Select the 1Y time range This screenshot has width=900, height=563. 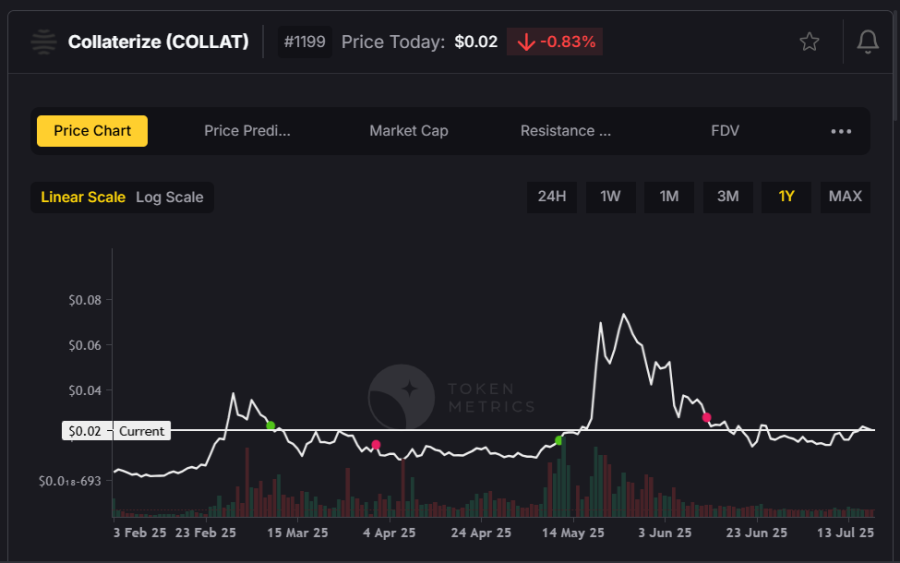pyautogui.click(x=786, y=196)
